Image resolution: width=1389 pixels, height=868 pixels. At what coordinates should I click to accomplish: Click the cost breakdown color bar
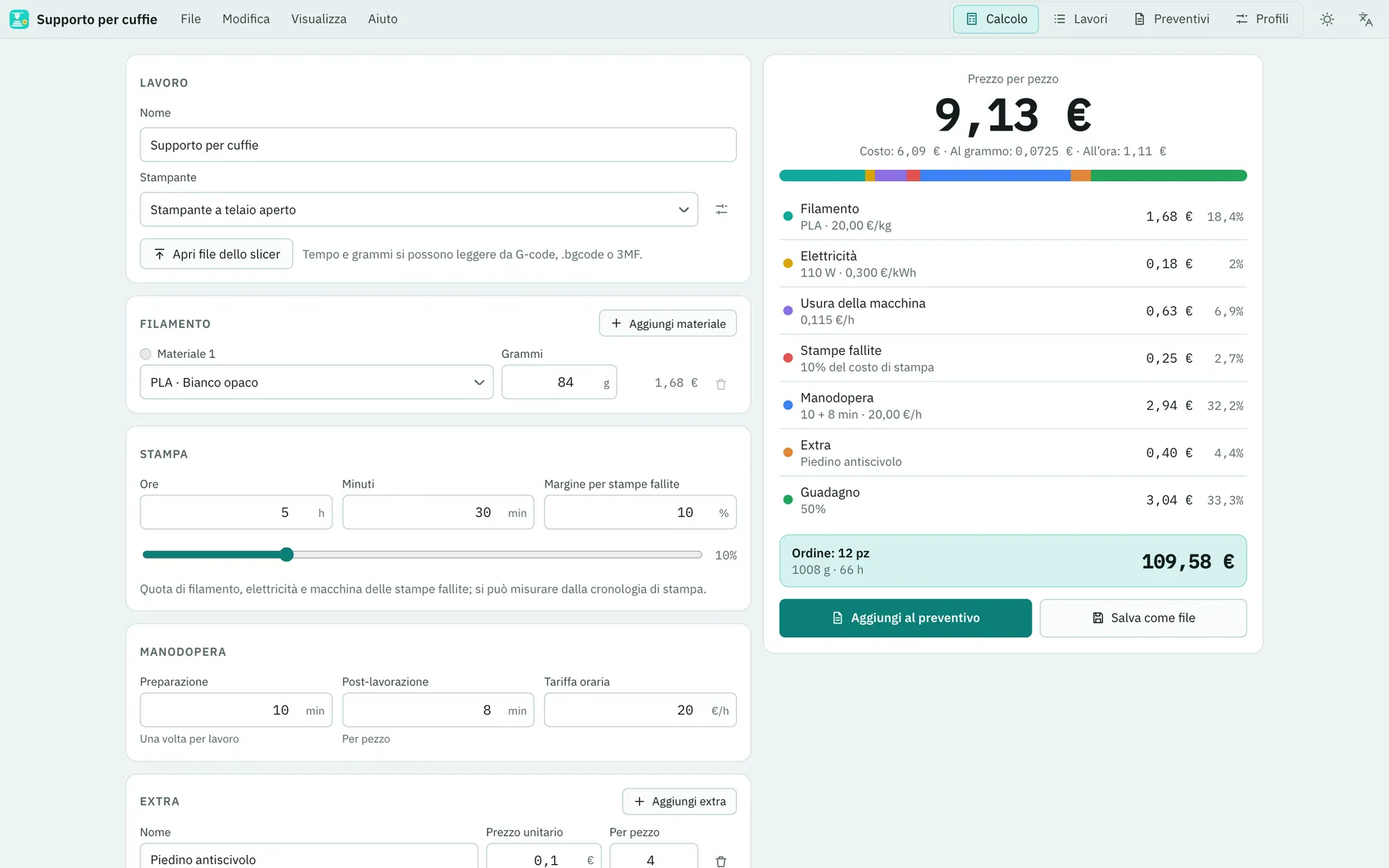(1013, 176)
